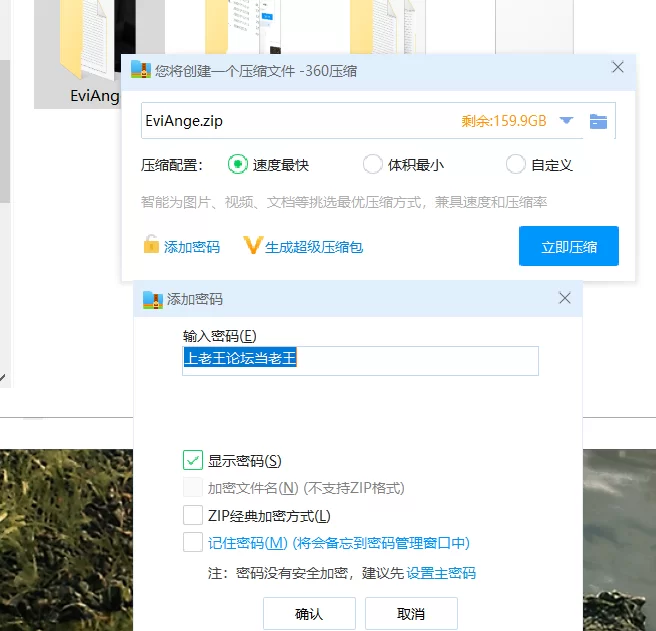656x631 pixels.
Task: Click the unlocked padlock icon beside 添加密码
Action: pos(151,245)
